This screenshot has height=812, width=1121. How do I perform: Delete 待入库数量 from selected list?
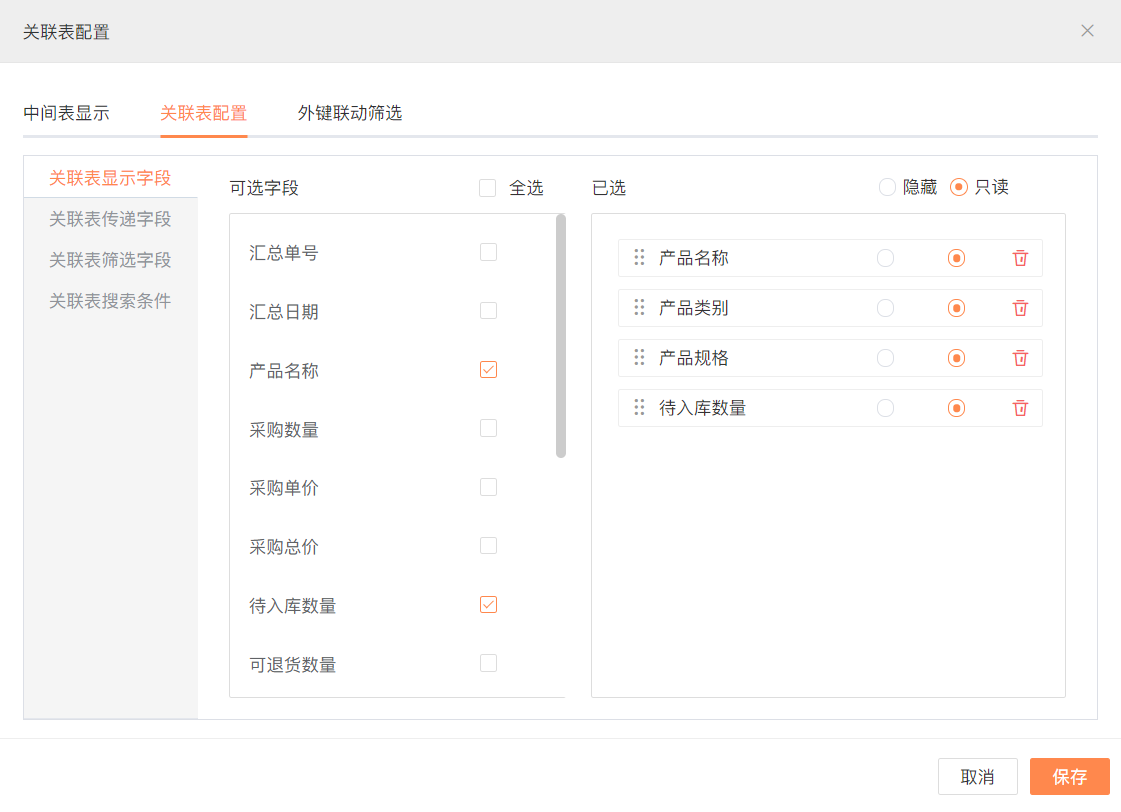click(1020, 408)
